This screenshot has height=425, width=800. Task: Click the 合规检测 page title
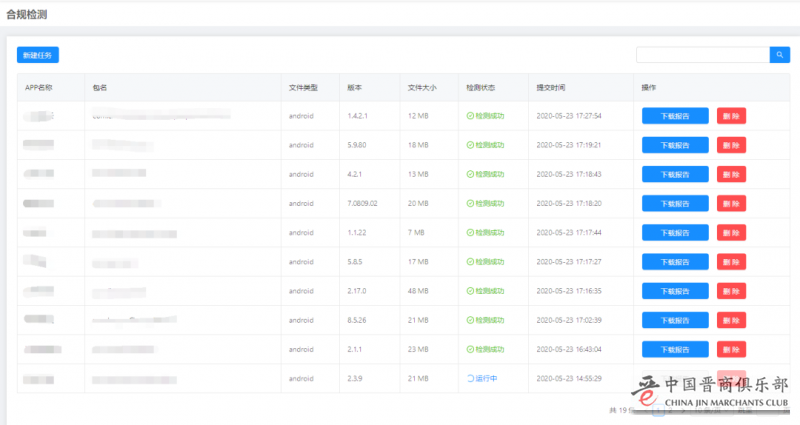27,15
